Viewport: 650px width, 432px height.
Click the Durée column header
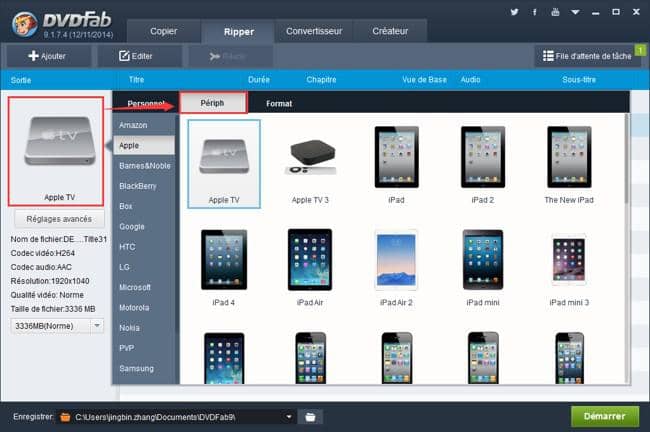(259, 80)
